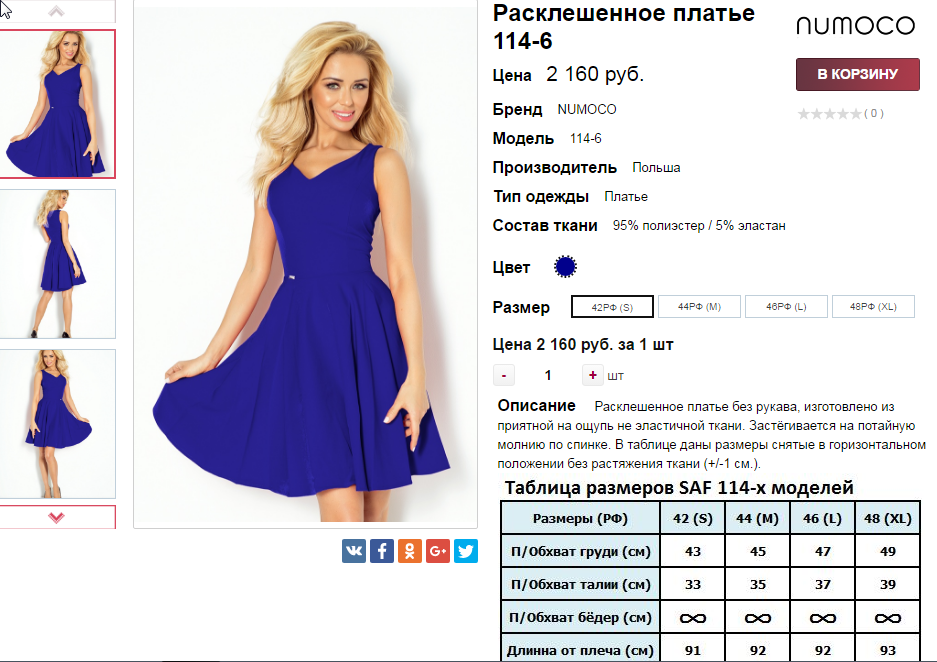View the back-view dress thumbnail
The height and width of the screenshot is (662, 937).
57,264
